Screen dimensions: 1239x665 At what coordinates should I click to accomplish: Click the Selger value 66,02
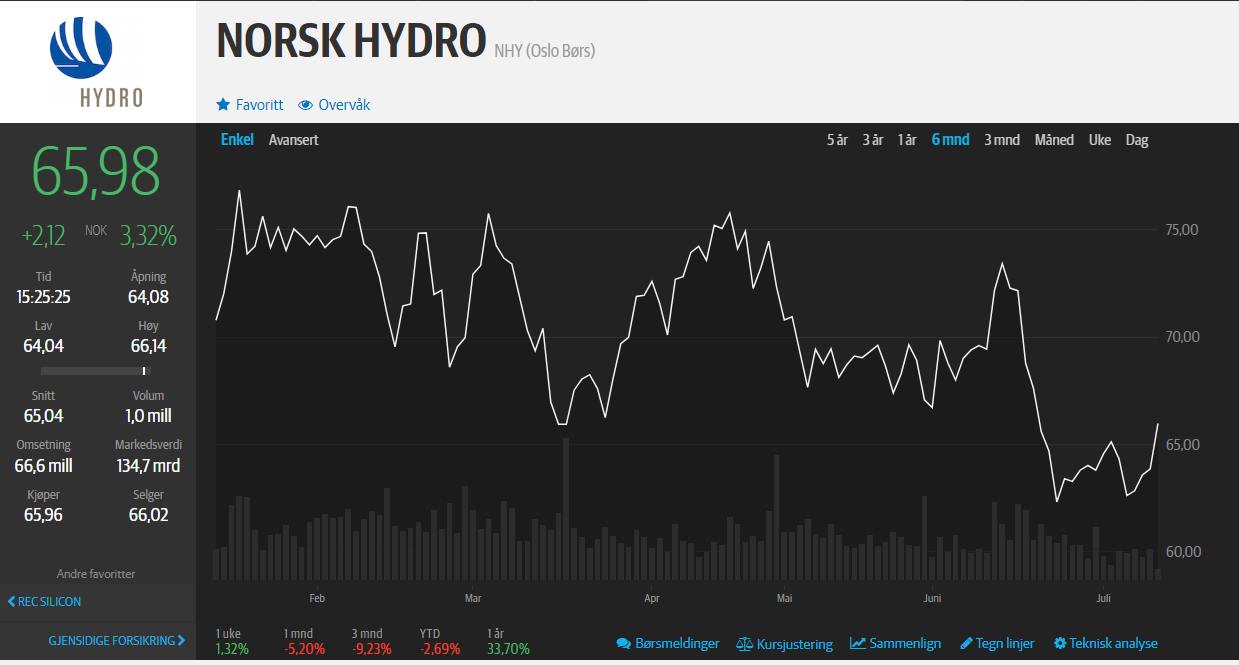pos(148,515)
